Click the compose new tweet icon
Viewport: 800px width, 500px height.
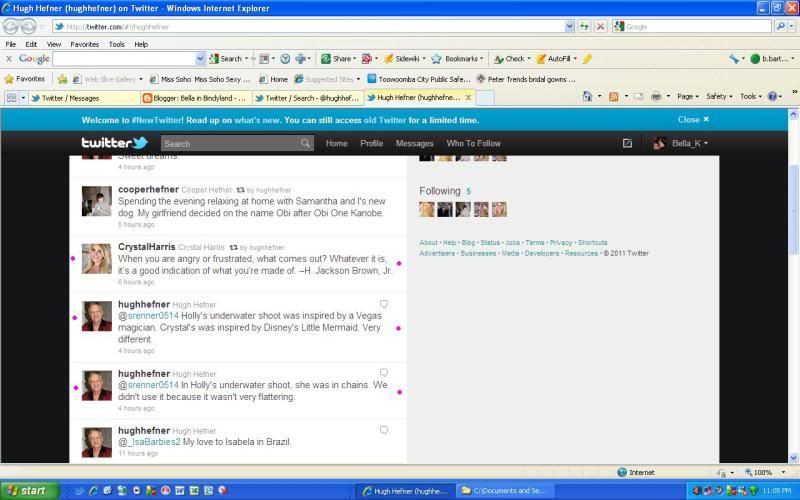point(628,143)
